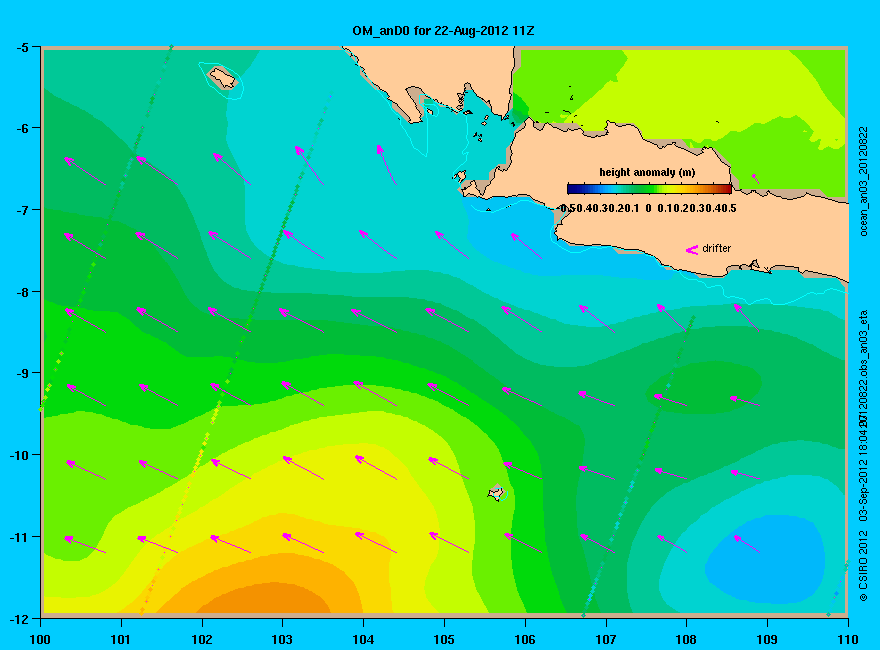
Task: Click the small magenta arrow north of Java's coast
Action: click(755, 178)
